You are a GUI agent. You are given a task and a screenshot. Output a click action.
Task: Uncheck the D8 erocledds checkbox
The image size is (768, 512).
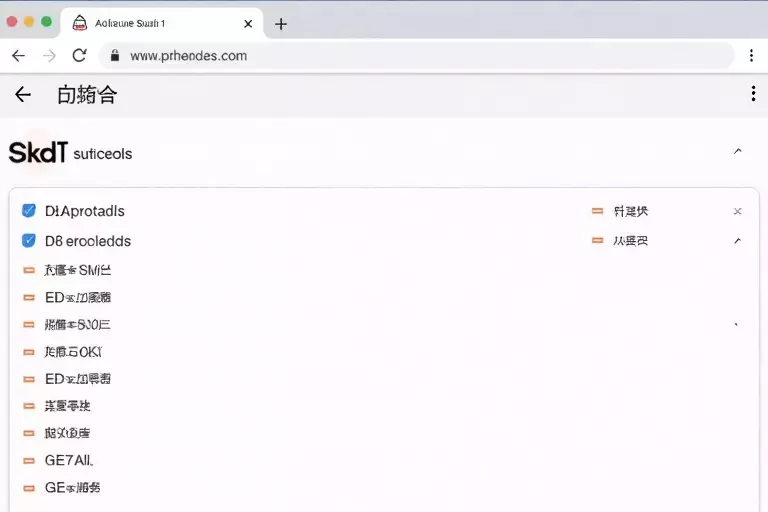tap(29, 241)
